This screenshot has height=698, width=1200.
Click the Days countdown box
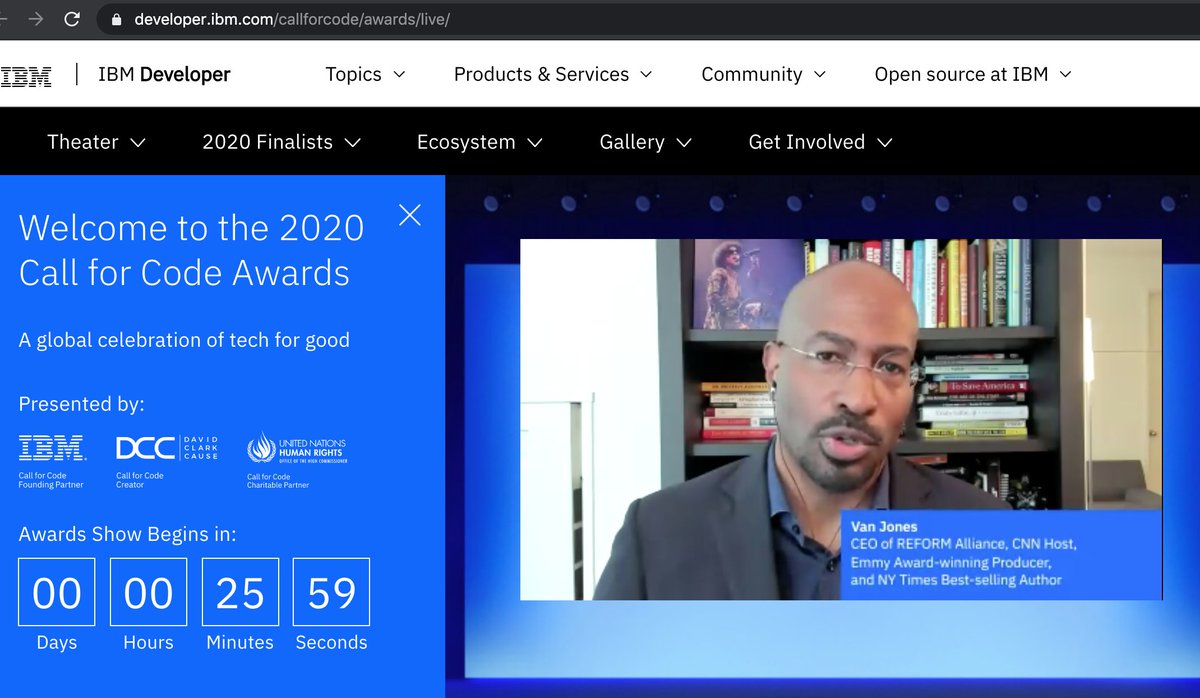click(57, 593)
